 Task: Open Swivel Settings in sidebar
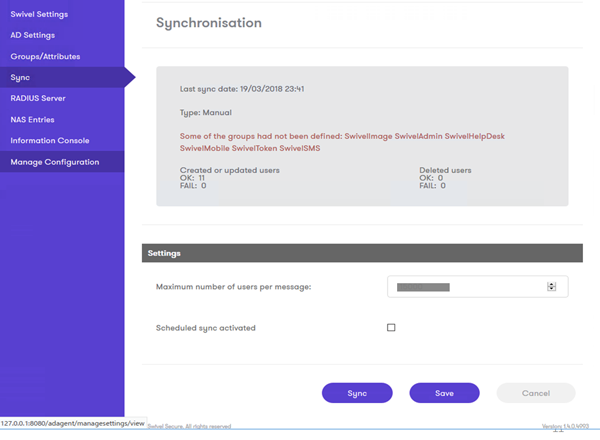click(39, 14)
